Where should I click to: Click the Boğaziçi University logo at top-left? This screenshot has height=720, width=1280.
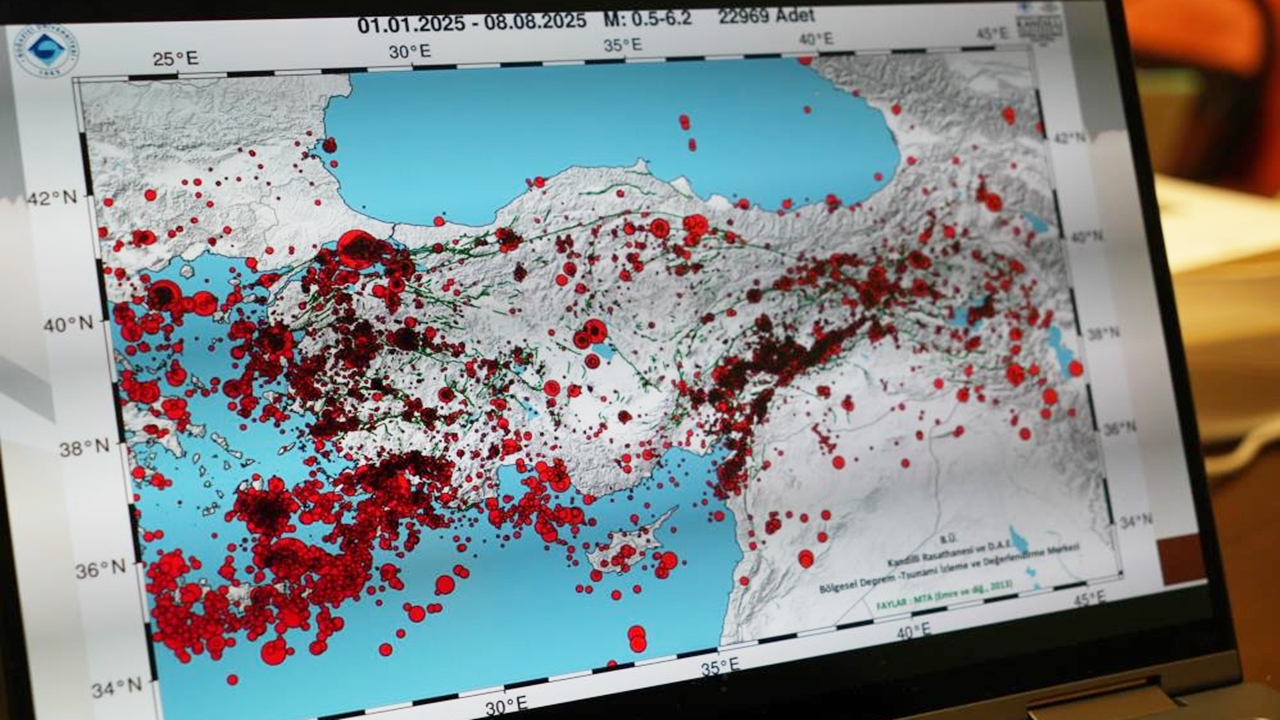coord(48,50)
